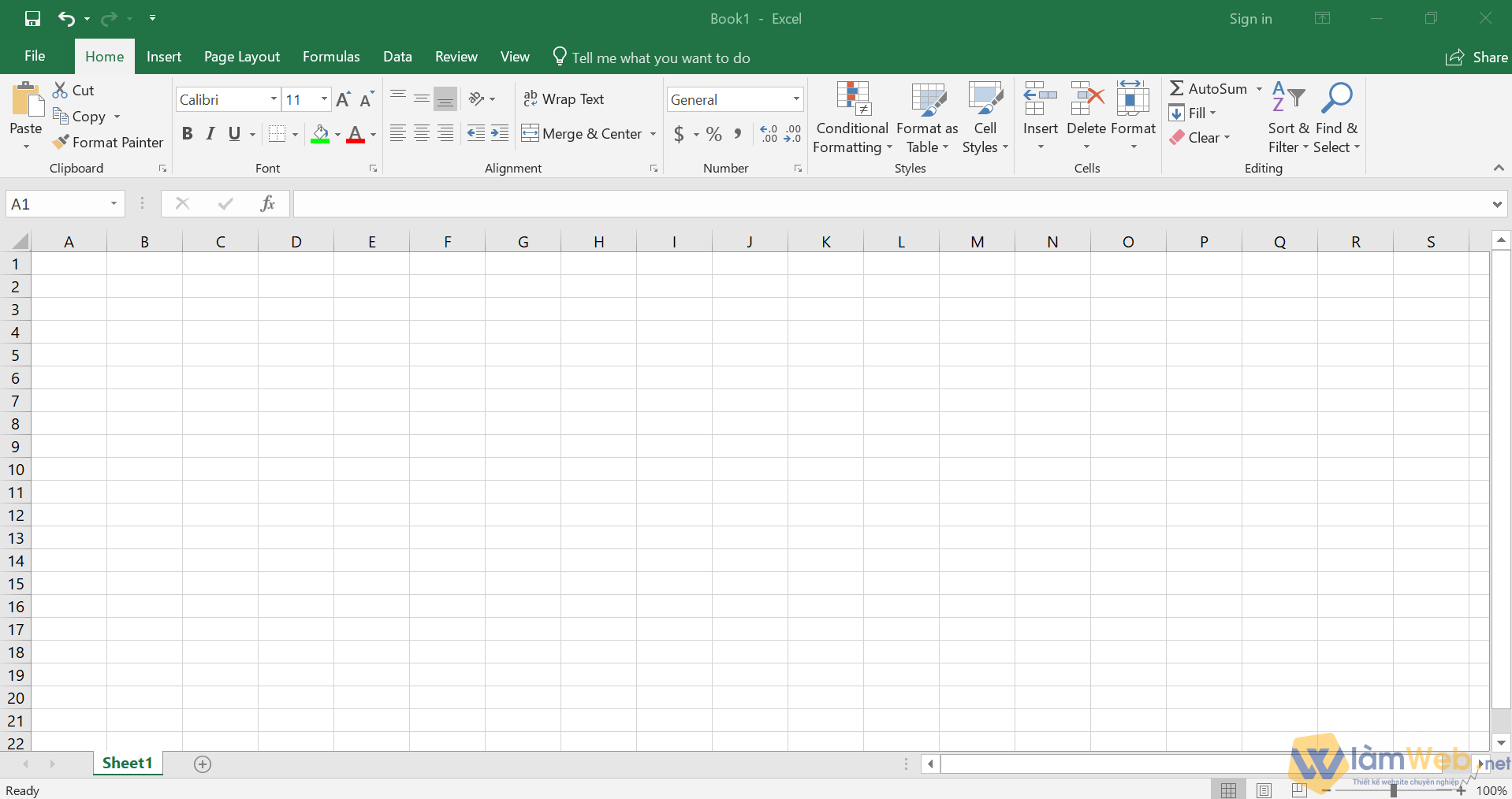Expand the formula bar
The image size is (1512, 799).
click(1497, 205)
